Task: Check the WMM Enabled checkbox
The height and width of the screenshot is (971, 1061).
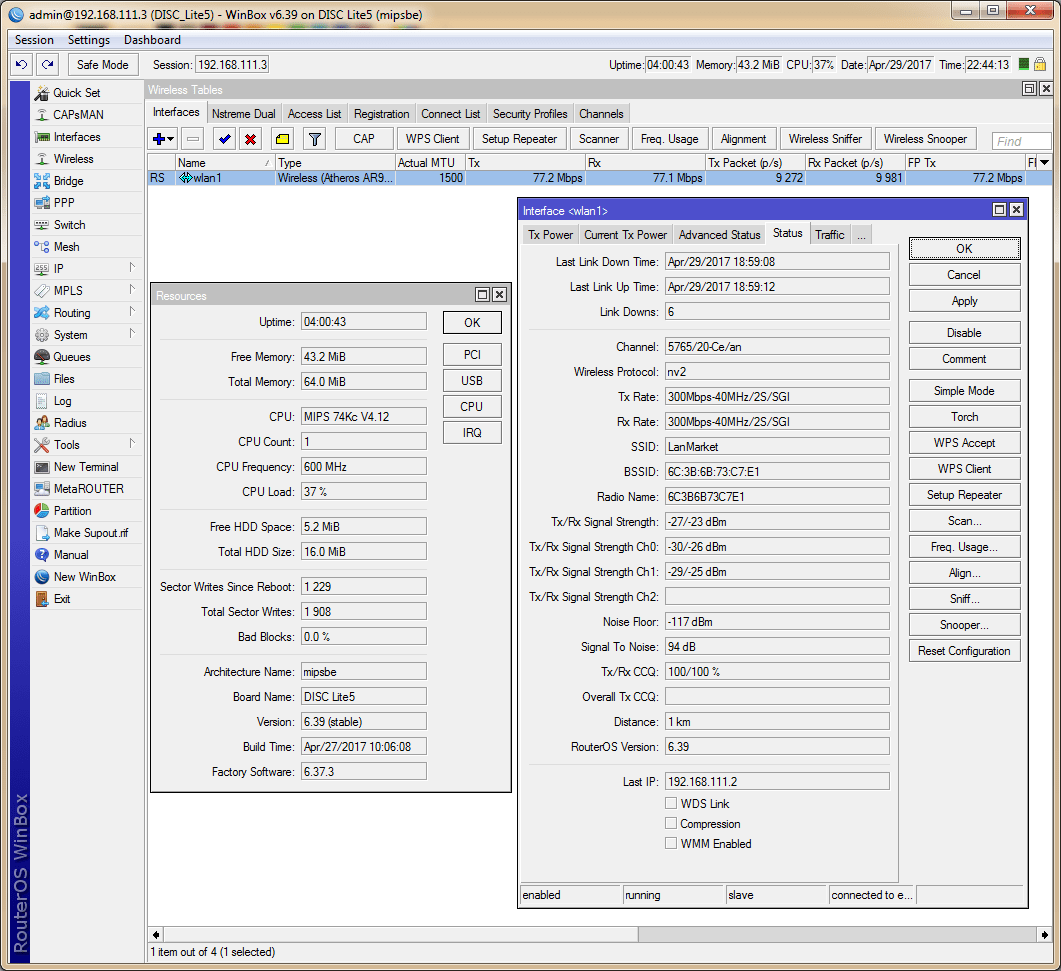Action: (x=671, y=844)
